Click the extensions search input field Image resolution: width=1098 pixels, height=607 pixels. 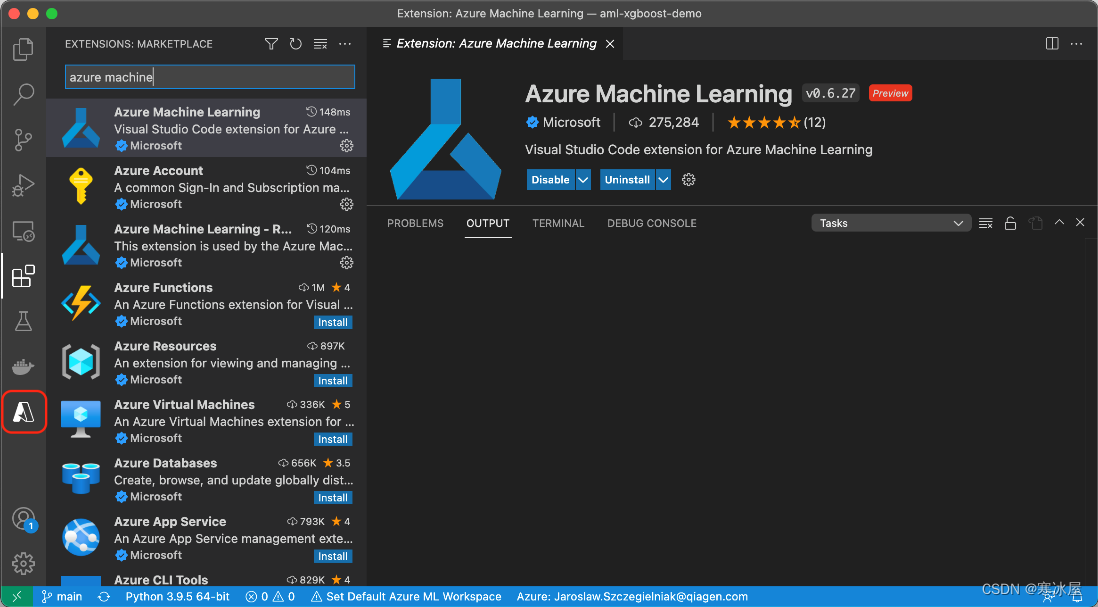pyautogui.click(x=210, y=77)
